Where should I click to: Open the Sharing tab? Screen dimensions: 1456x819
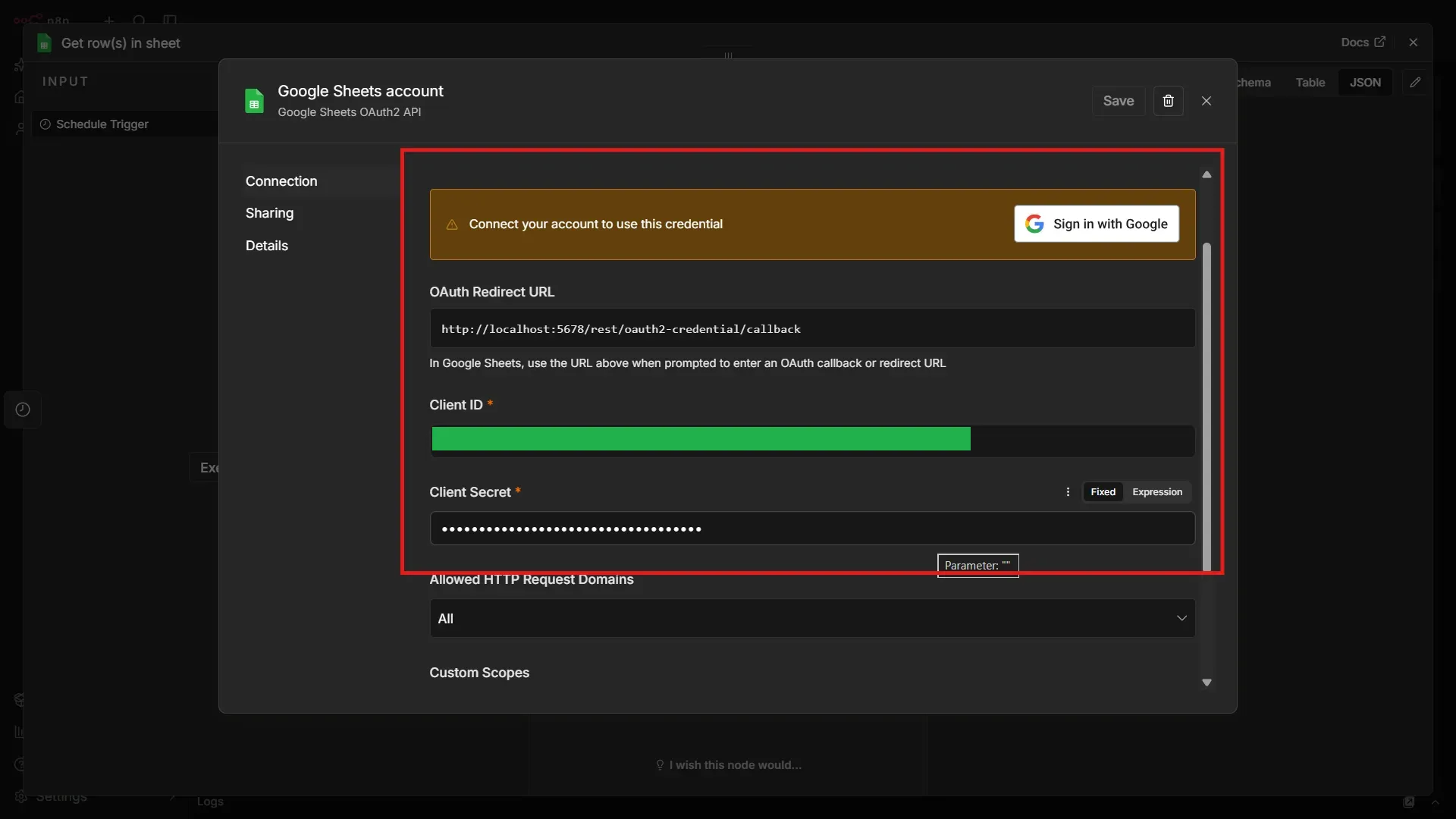(x=269, y=213)
